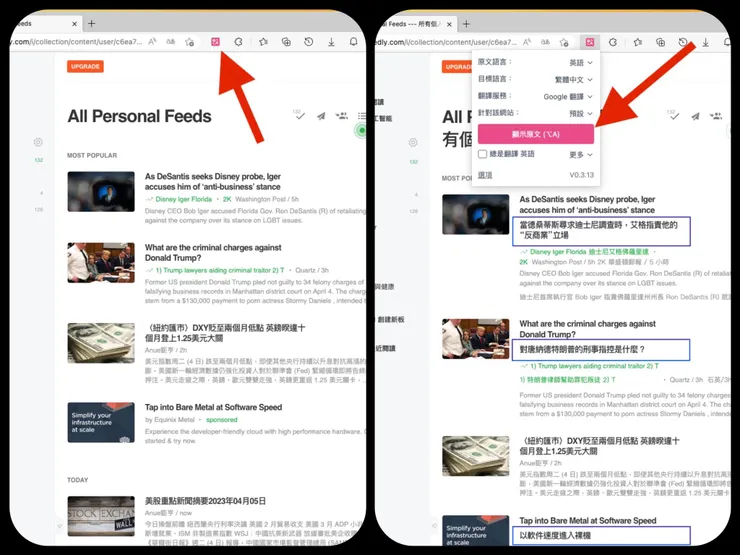Viewport: 740px width, 555px height.
Task: Open the Favorites list icon in the left browser toolbar
Action: 263,42
